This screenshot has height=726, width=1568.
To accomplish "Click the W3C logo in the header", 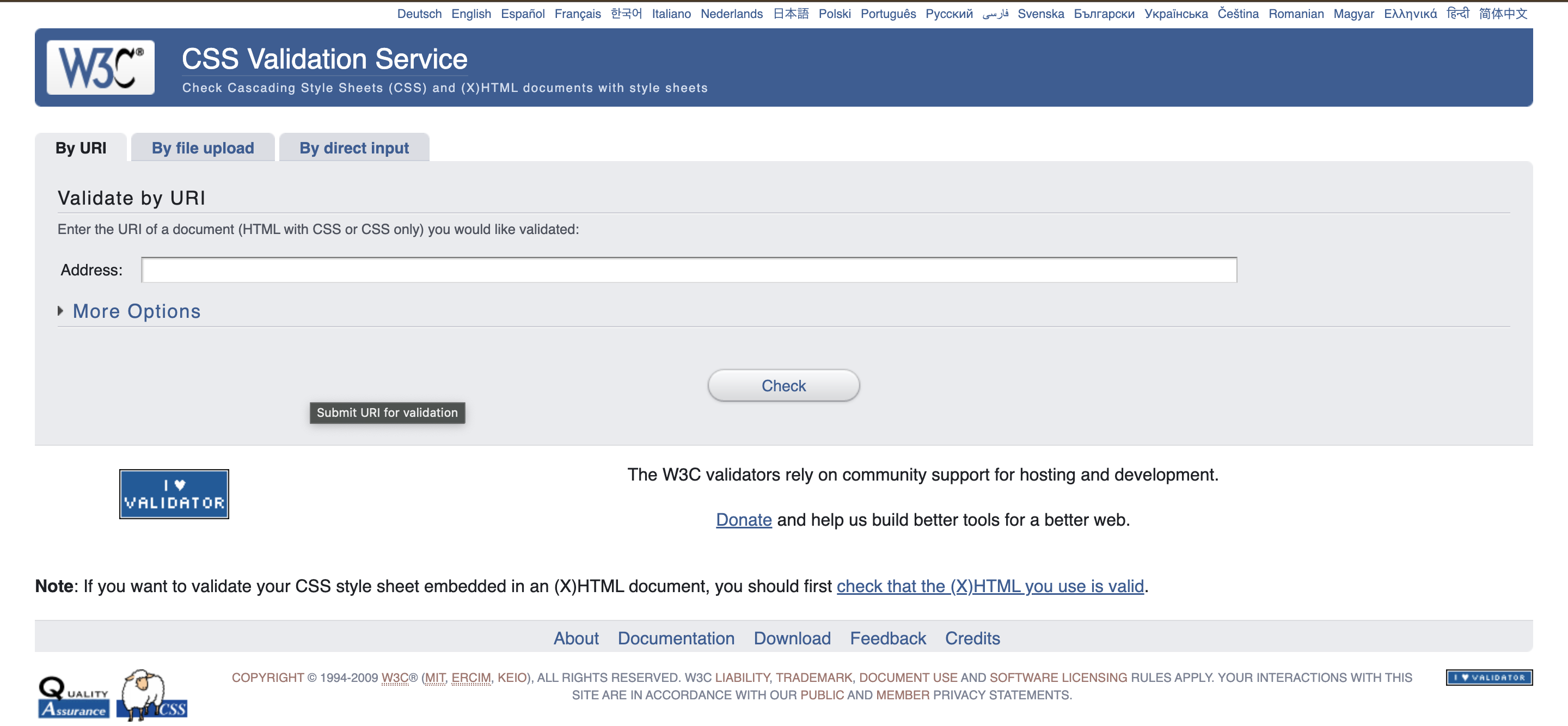I will coord(100,67).
